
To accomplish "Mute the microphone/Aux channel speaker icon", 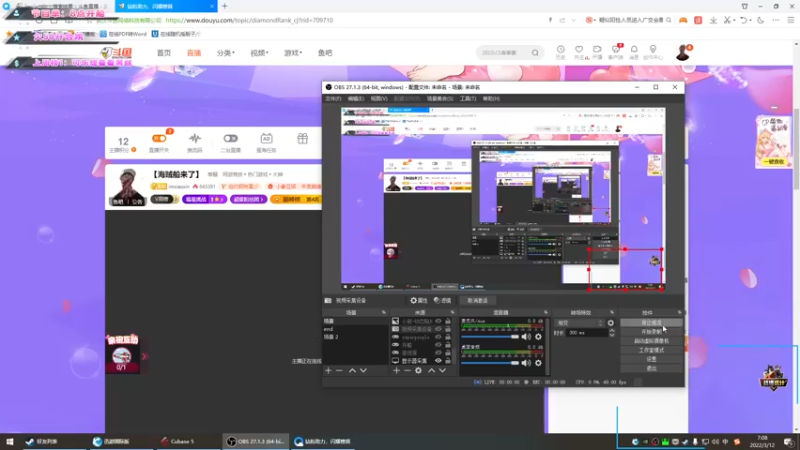I will pos(526,337).
